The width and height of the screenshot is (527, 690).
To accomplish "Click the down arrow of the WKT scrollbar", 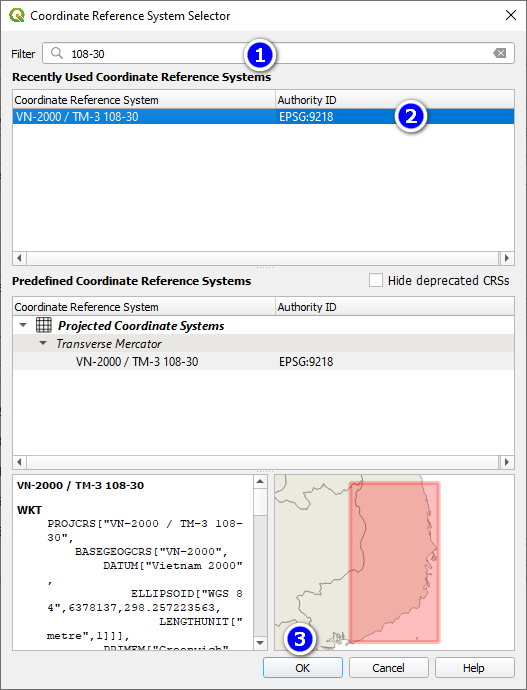I will pos(260,643).
